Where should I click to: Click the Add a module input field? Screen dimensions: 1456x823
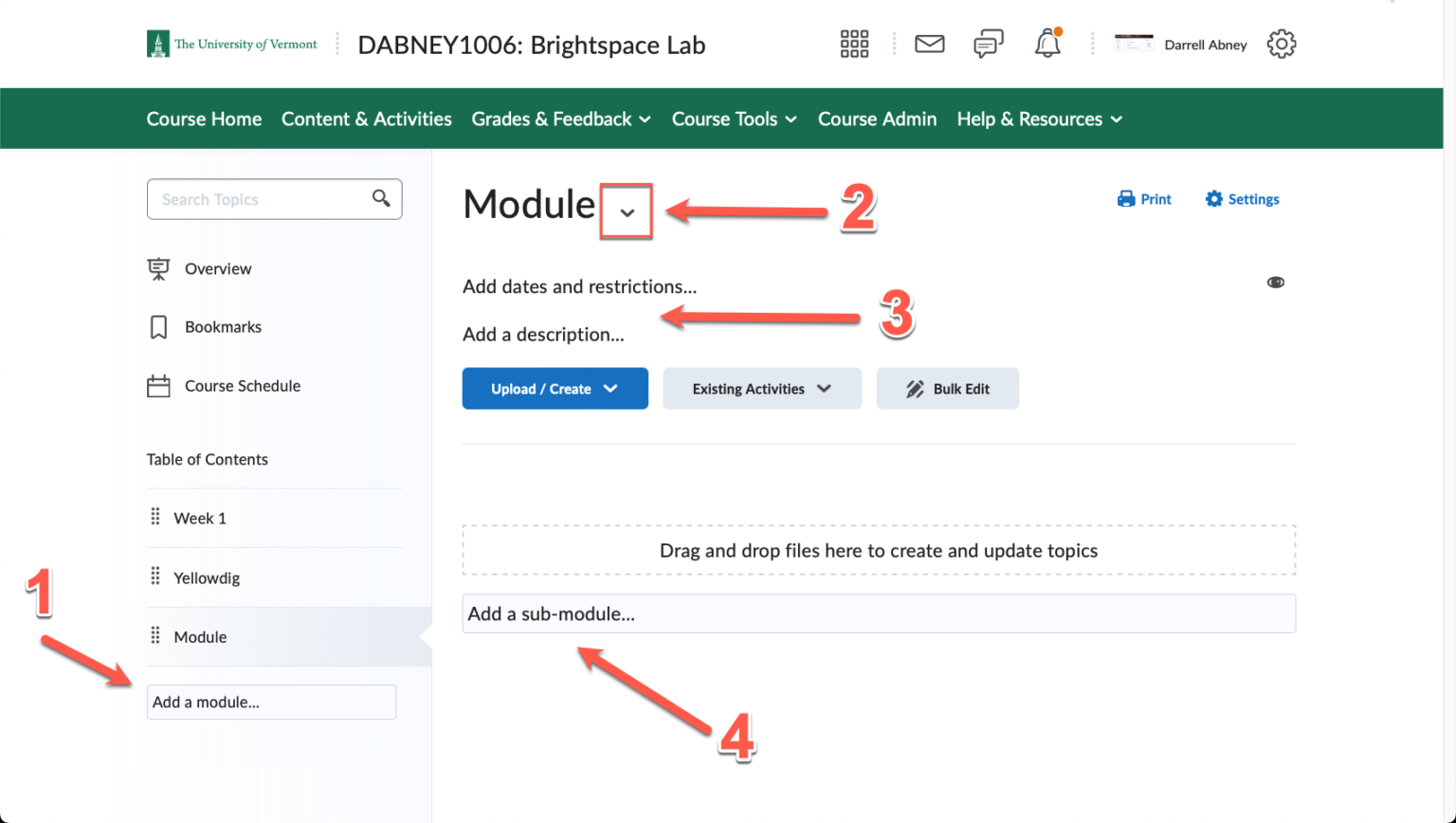coord(271,702)
